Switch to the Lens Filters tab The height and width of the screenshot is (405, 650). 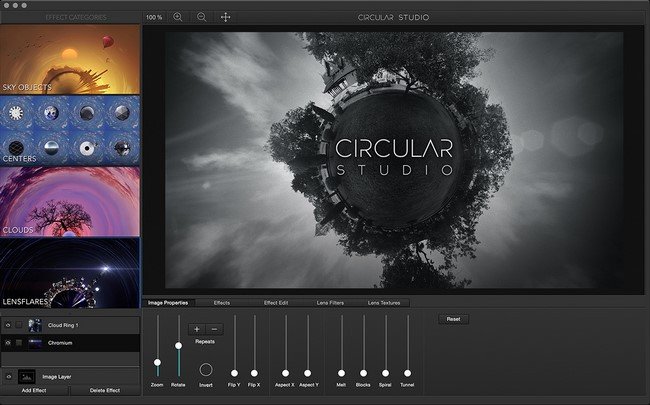330,303
